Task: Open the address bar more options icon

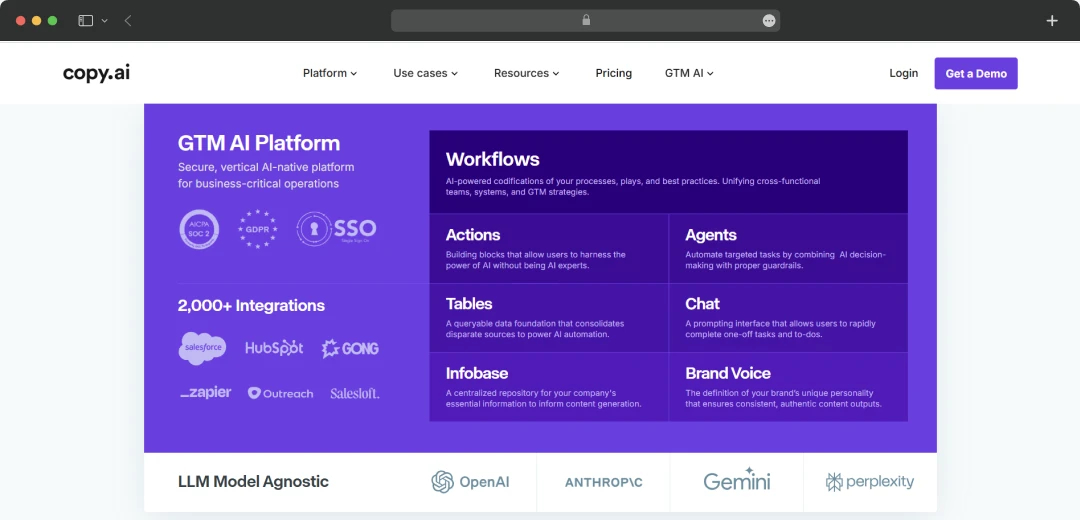Action: (x=769, y=21)
